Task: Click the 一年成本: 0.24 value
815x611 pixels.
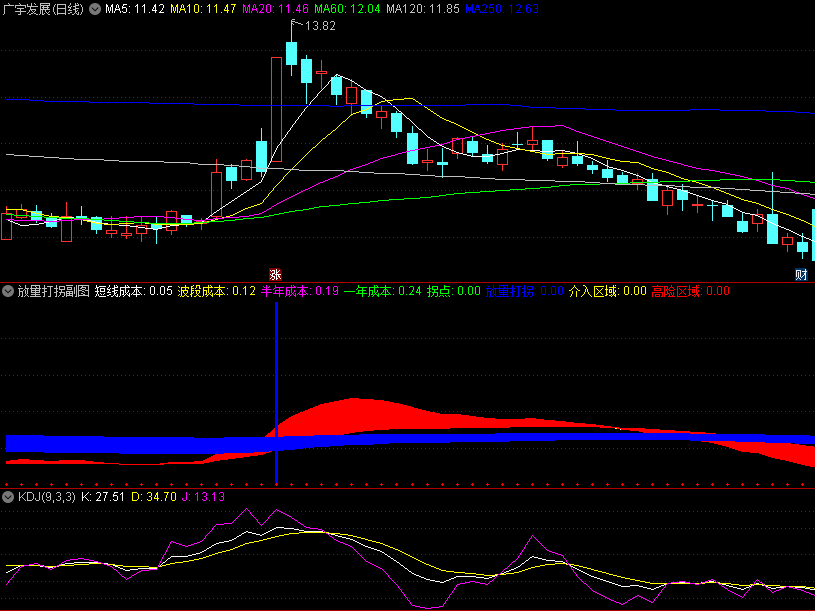Action: tap(383, 291)
